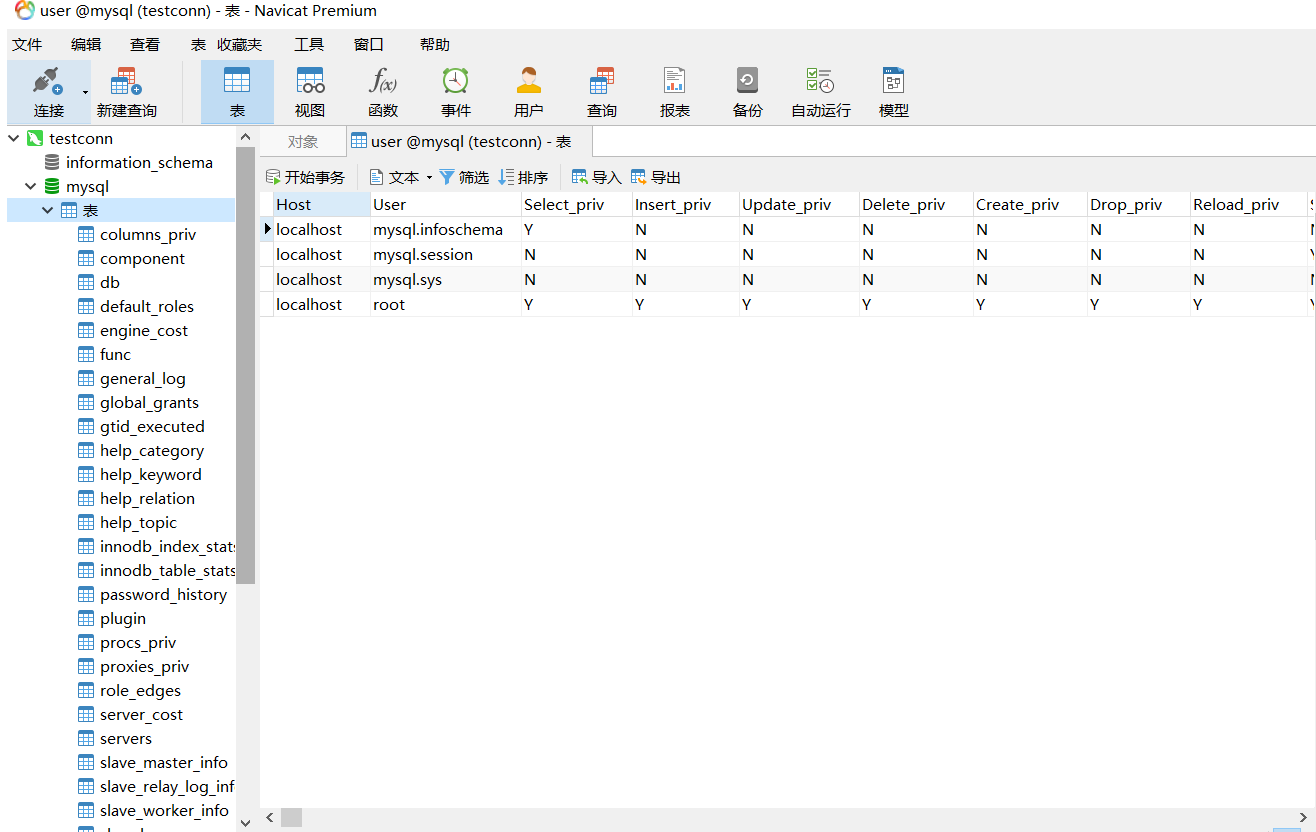Screen dimensions: 1316x832
Task: Select the Table (表) toolbar icon
Action: pos(237,81)
